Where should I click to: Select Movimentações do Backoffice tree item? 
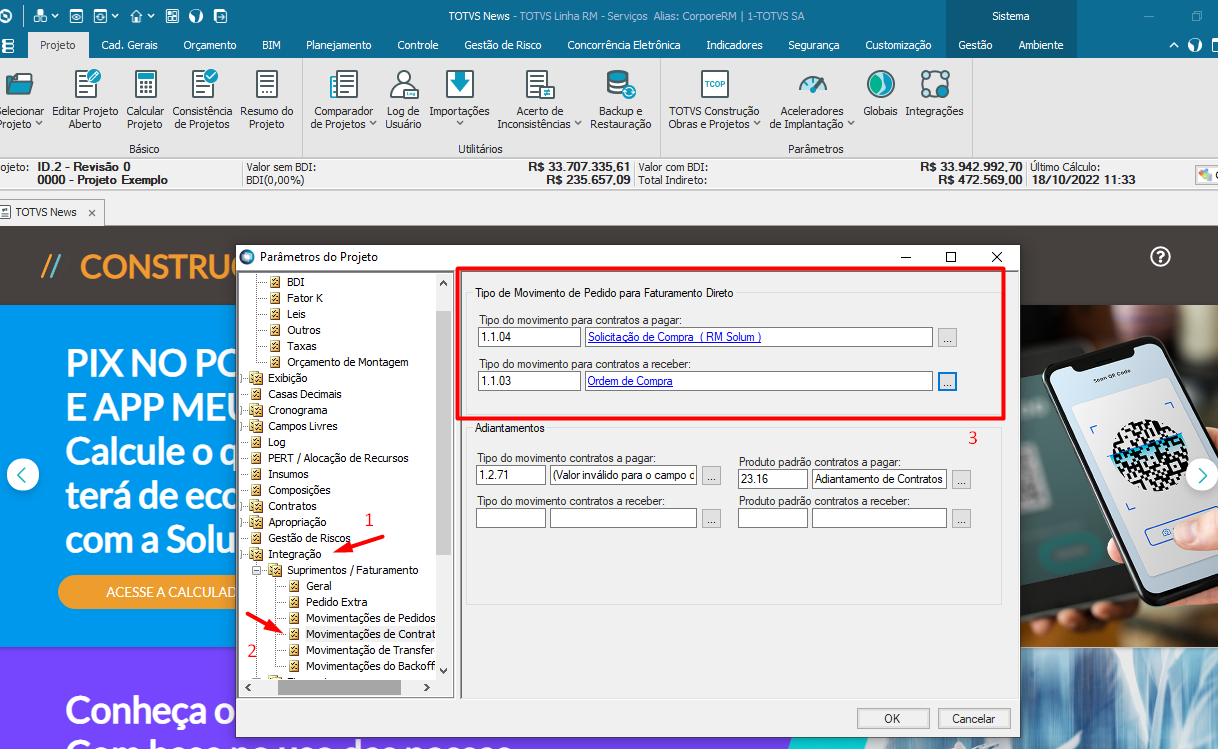coord(370,666)
